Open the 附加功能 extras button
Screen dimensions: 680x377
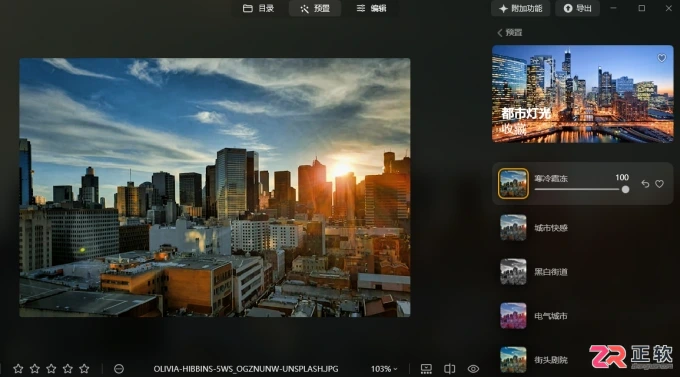tap(520, 8)
